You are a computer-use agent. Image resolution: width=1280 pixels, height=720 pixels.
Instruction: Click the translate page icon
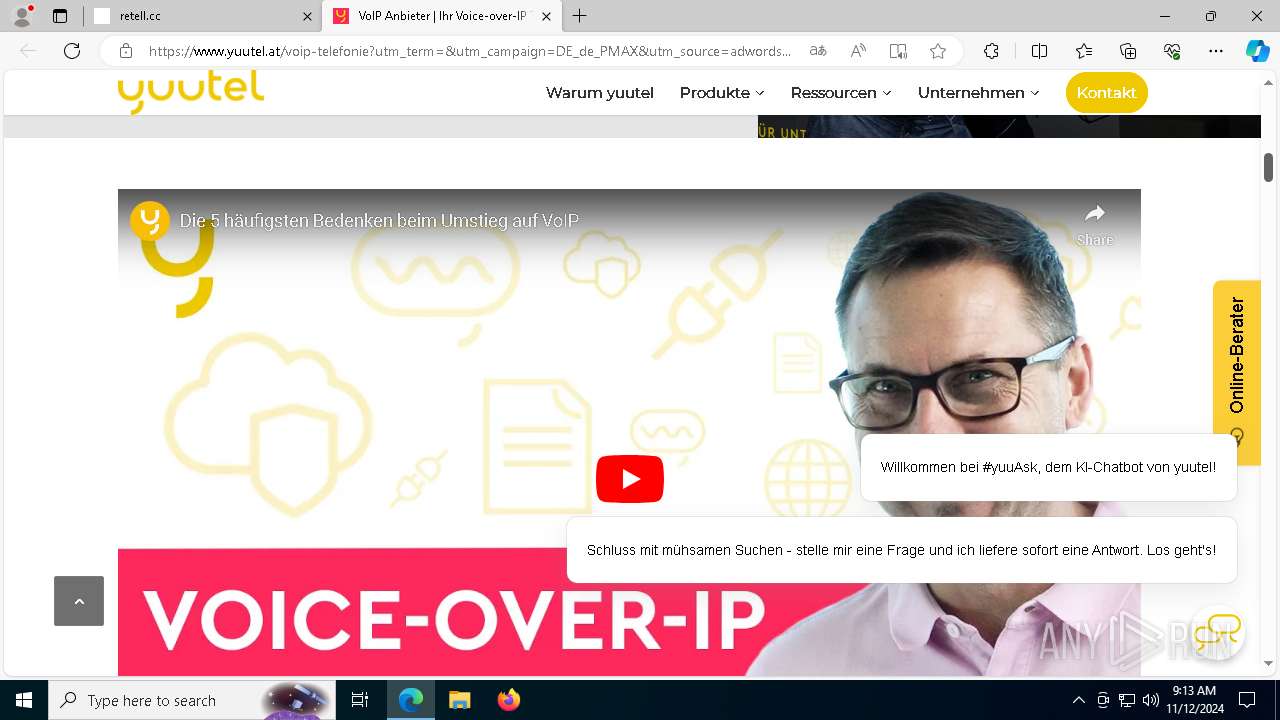(818, 51)
